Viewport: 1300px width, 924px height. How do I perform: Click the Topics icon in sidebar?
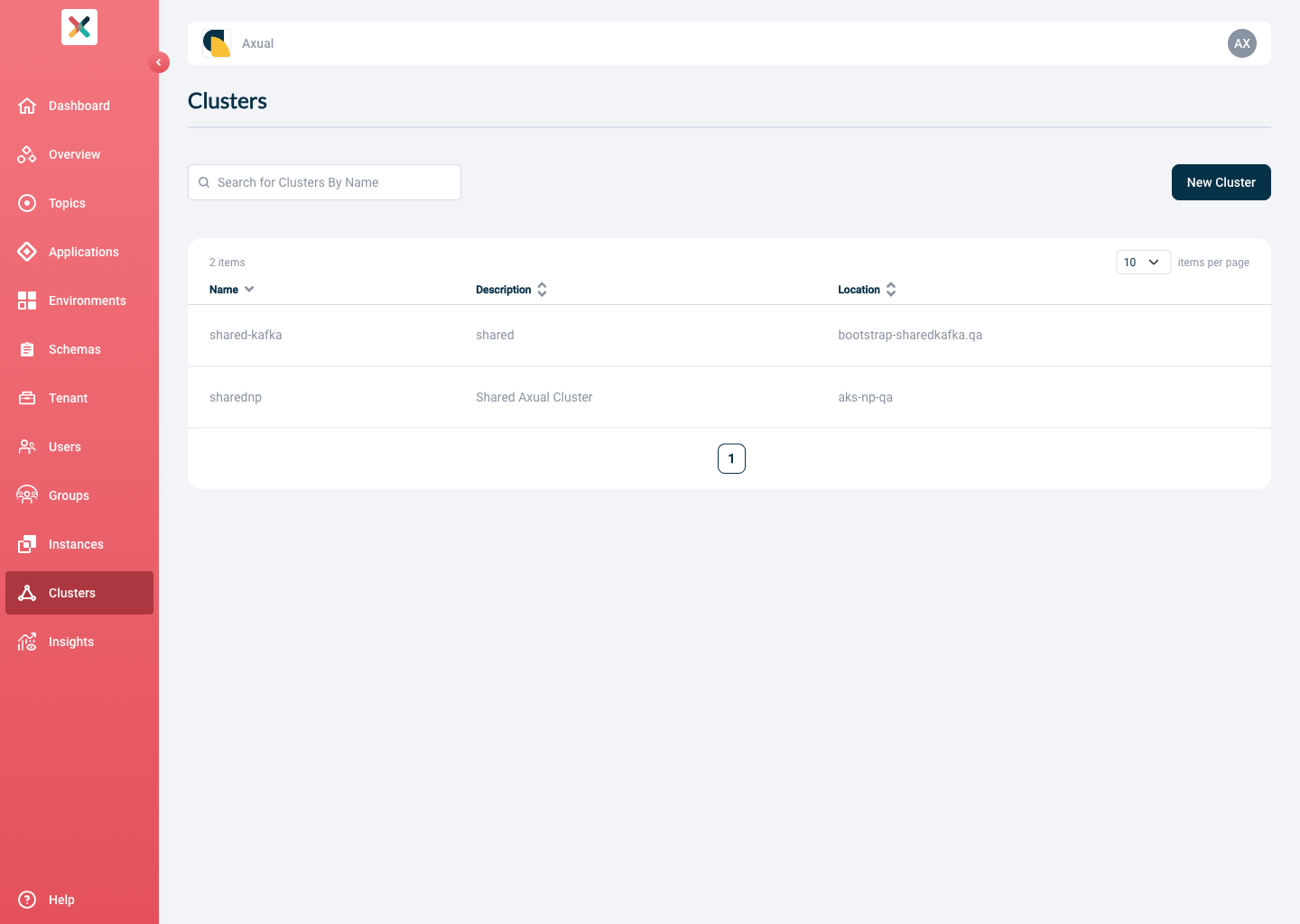[x=27, y=203]
